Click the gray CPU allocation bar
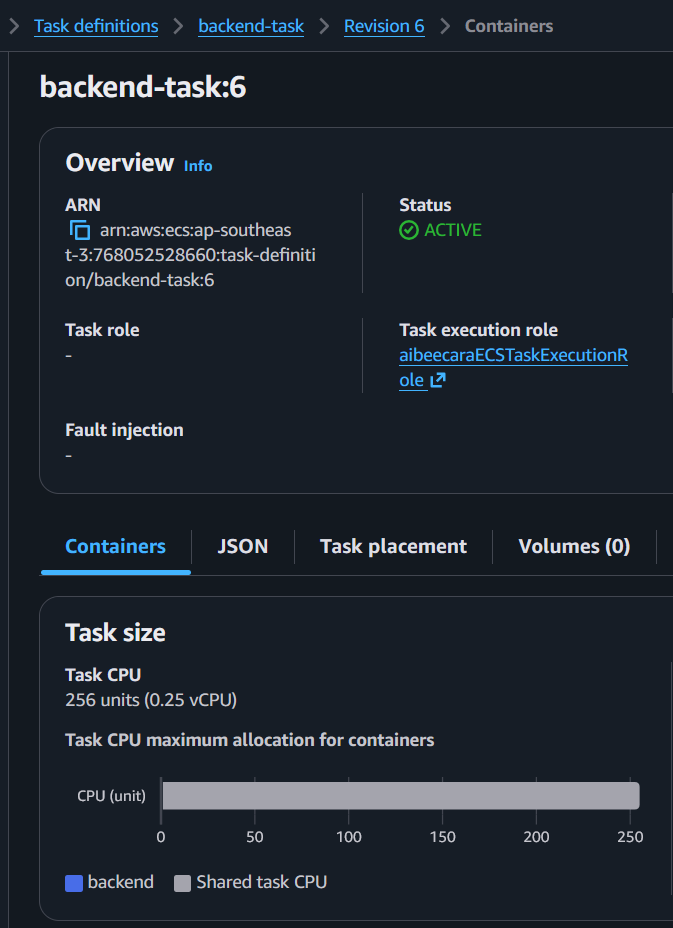This screenshot has height=928, width=673. coord(401,795)
